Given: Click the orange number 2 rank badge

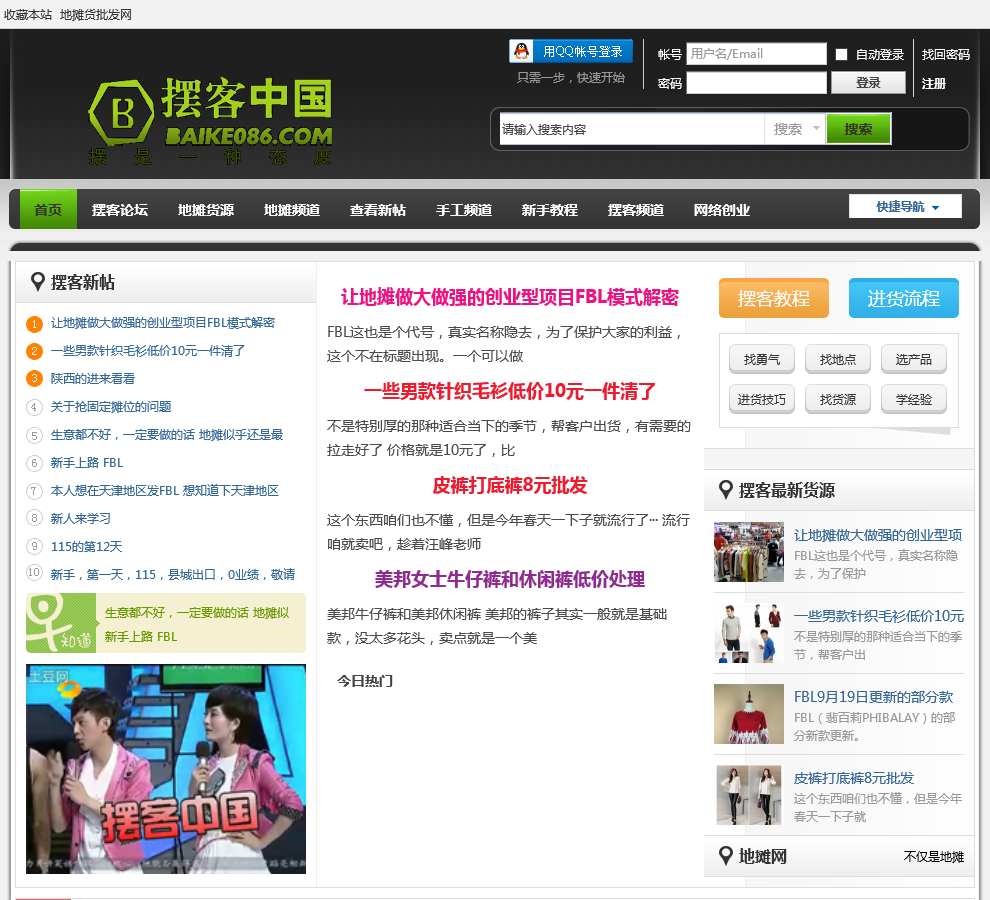Looking at the screenshot, I should tap(34, 351).
